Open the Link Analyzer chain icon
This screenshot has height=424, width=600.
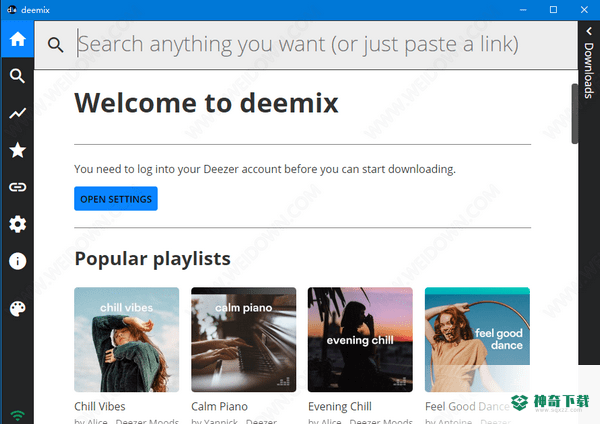coord(18,187)
